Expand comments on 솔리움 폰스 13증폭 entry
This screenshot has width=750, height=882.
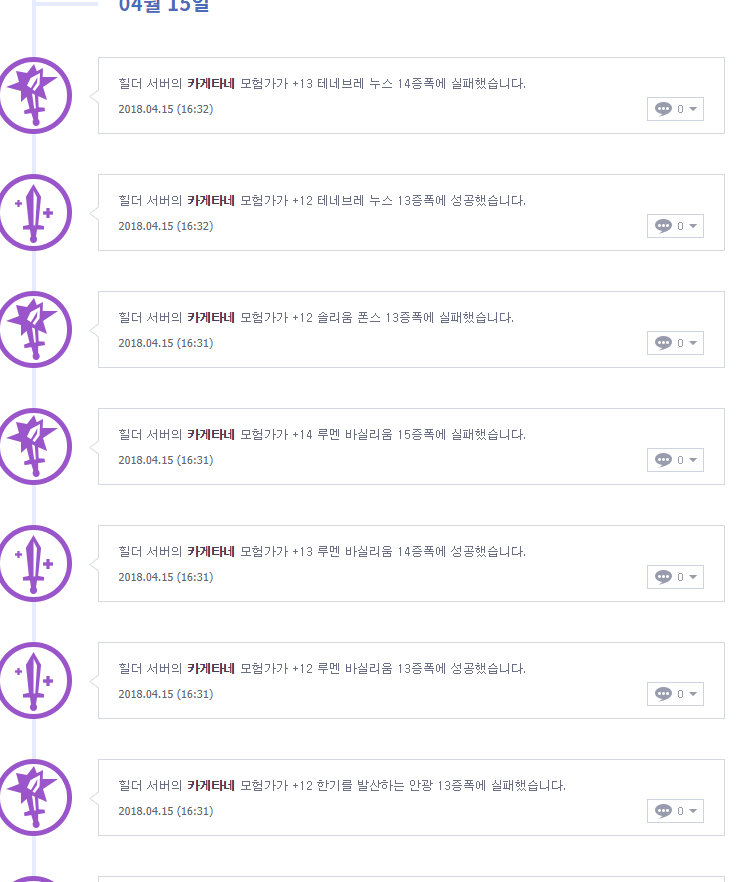[675, 343]
